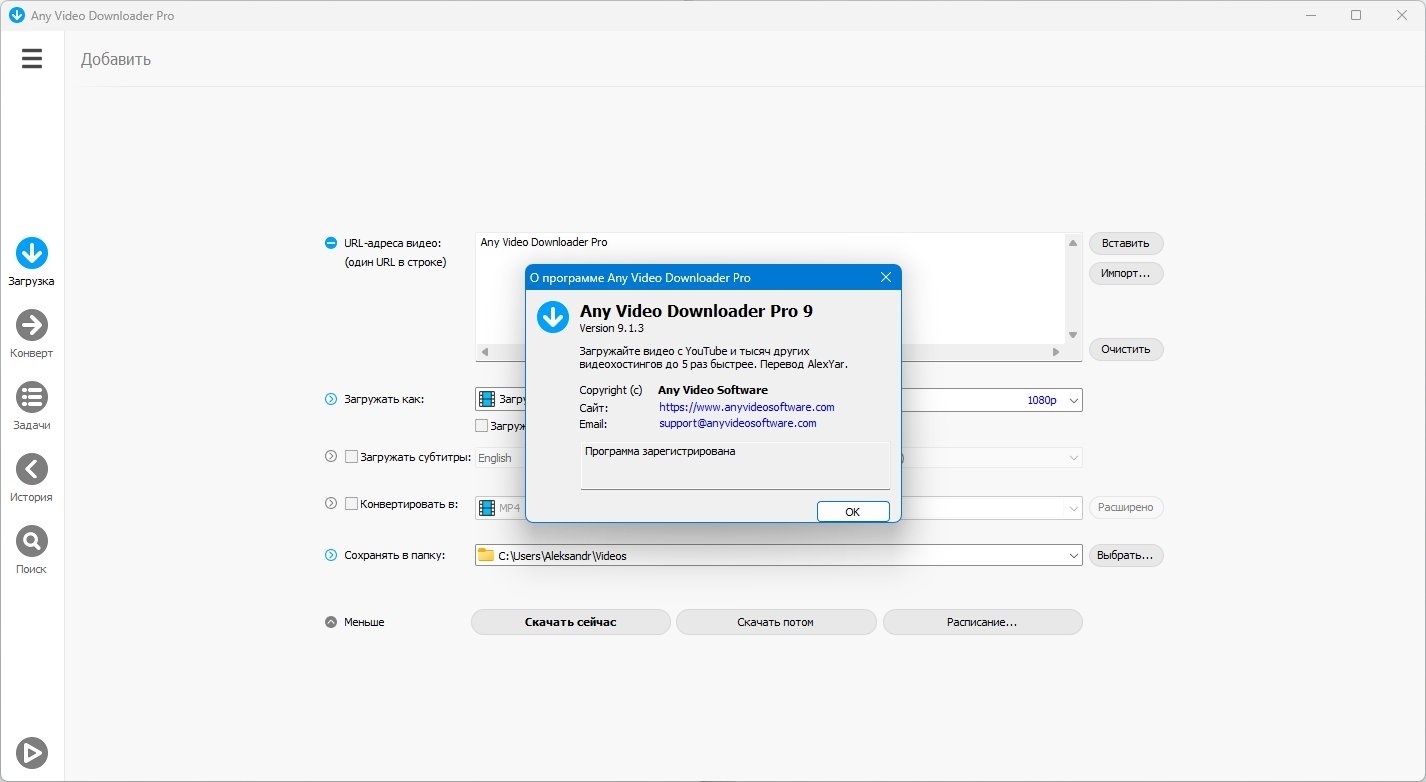Enable the Загружать субтитры checkbox
This screenshot has width=1426, height=782.
(351, 457)
